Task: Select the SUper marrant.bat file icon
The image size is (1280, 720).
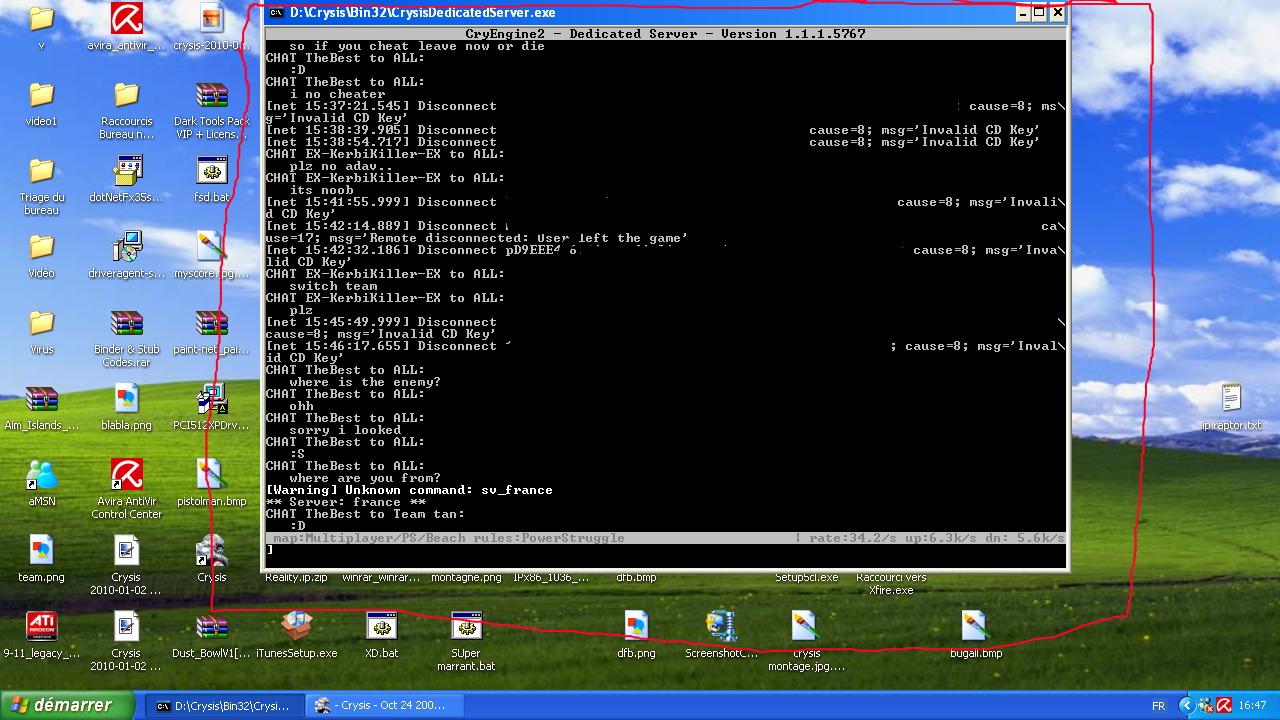Action: [x=466, y=626]
